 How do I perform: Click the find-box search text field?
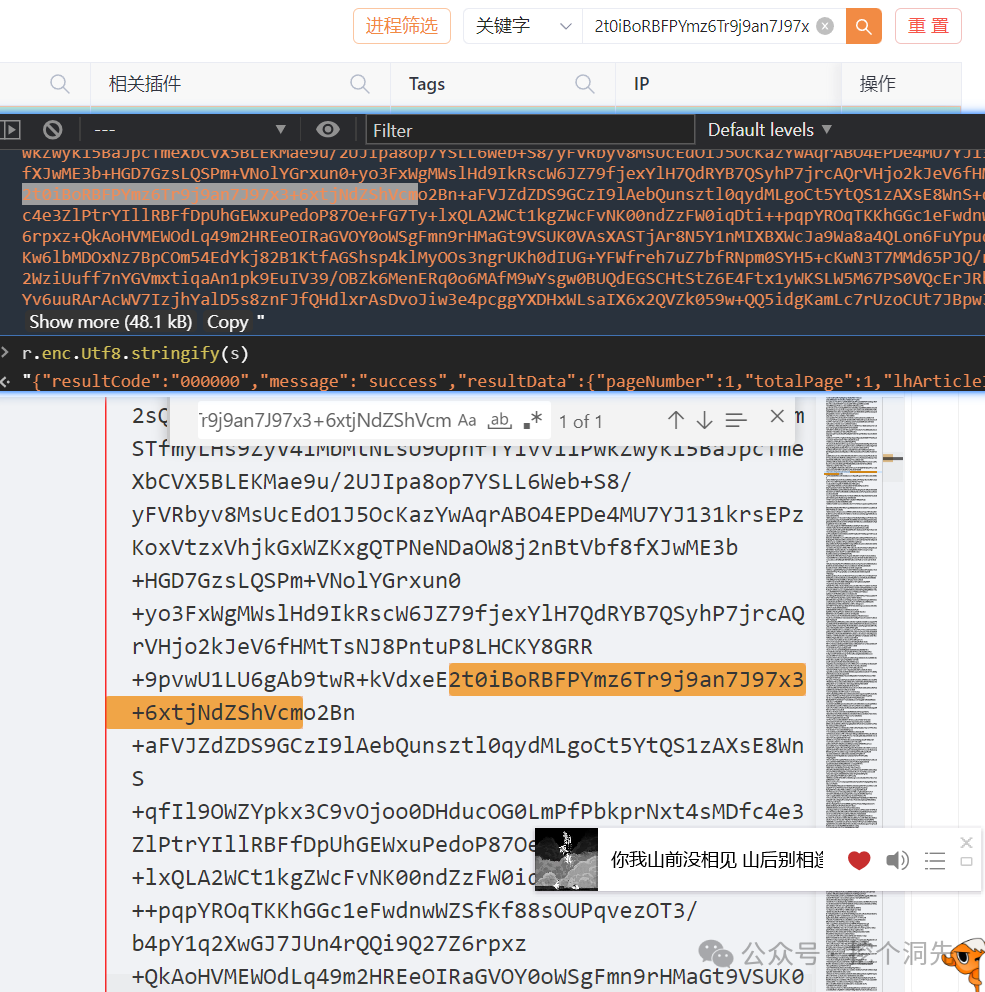coord(325,420)
